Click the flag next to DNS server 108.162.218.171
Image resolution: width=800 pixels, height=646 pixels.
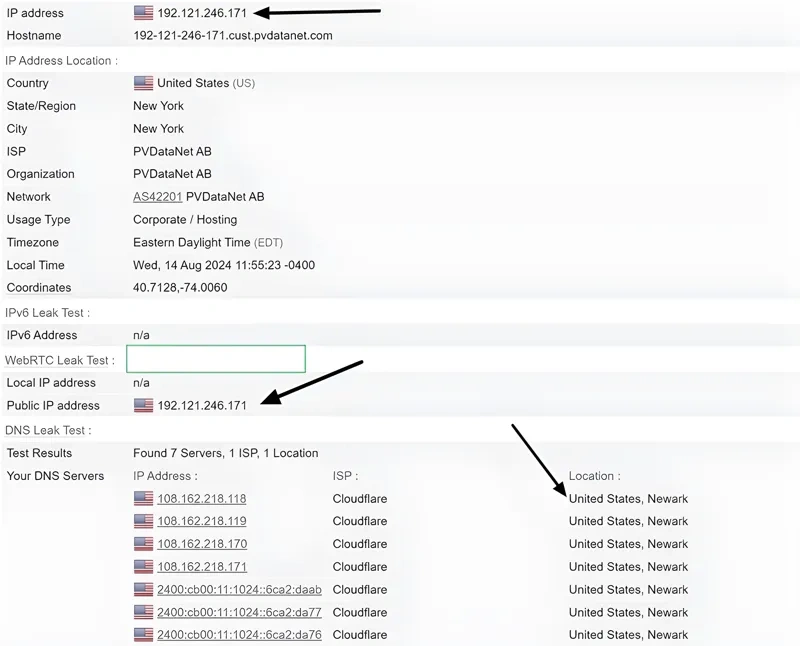142,567
